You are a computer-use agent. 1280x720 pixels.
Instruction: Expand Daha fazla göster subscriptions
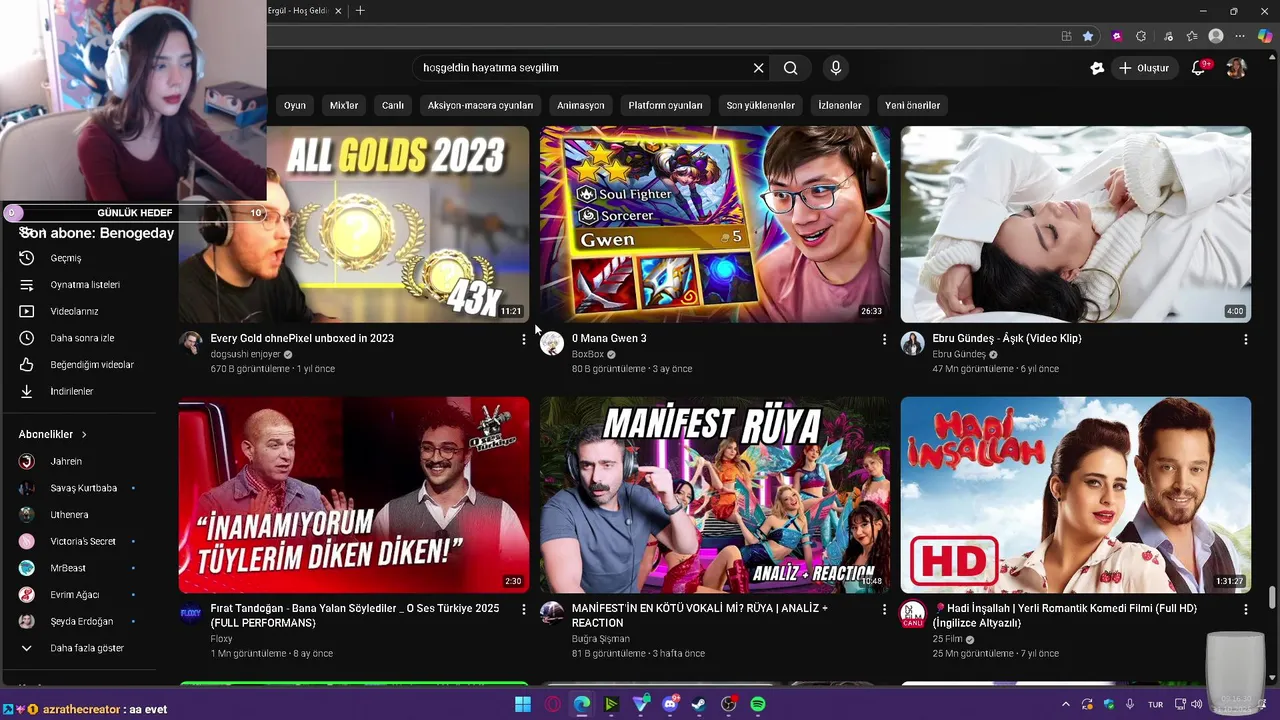coord(85,648)
